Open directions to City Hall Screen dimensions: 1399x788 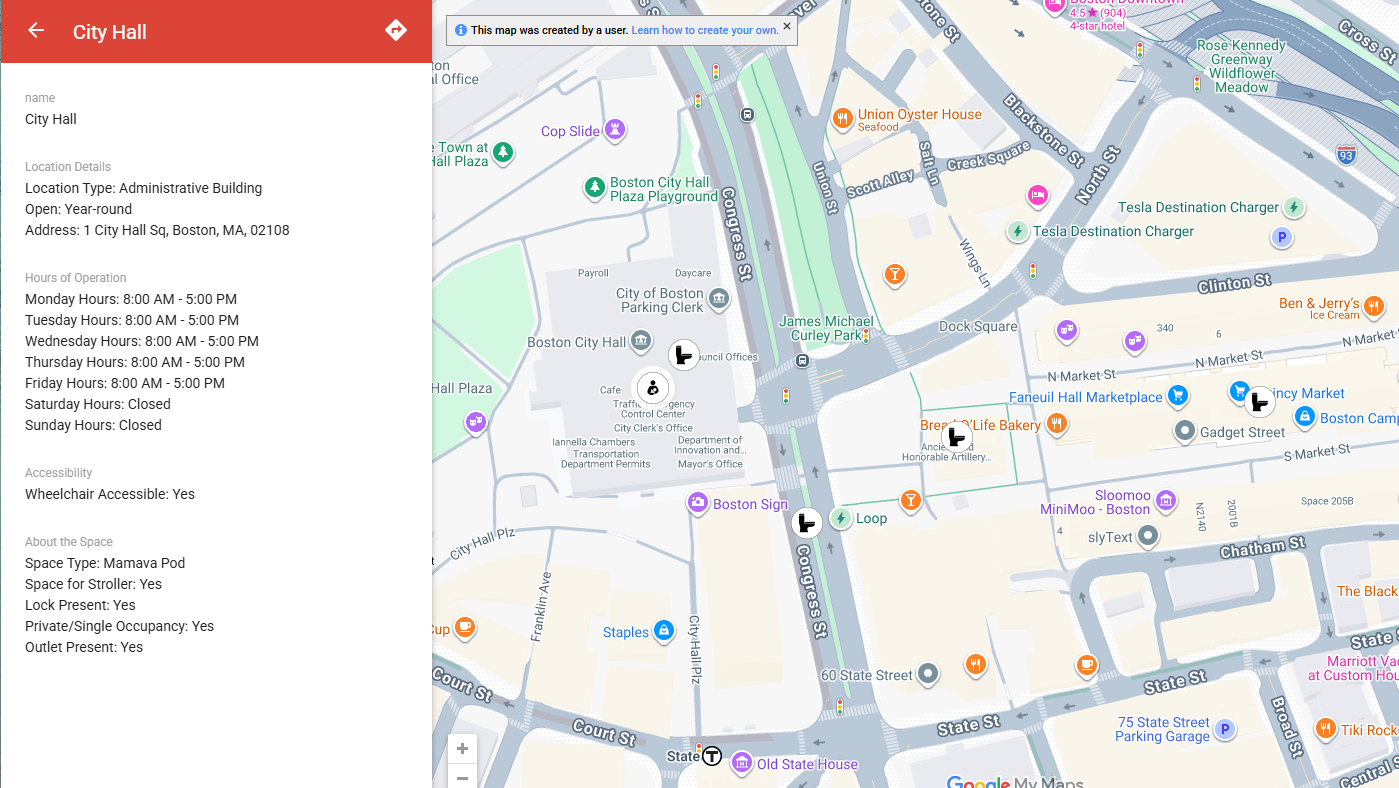click(396, 30)
